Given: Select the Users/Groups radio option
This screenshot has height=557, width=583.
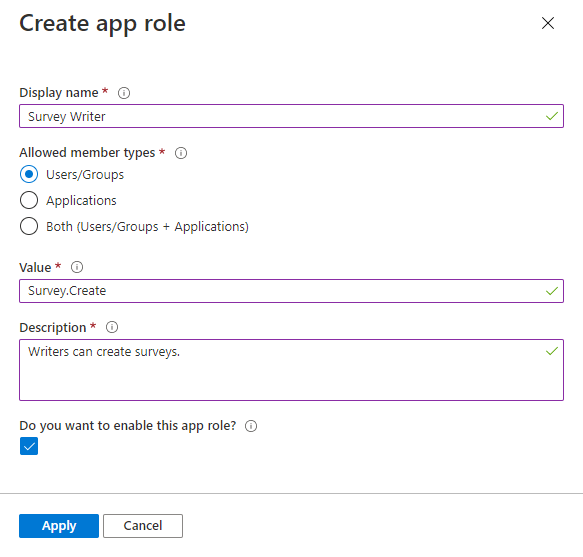Looking at the screenshot, I should [x=29, y=174].
